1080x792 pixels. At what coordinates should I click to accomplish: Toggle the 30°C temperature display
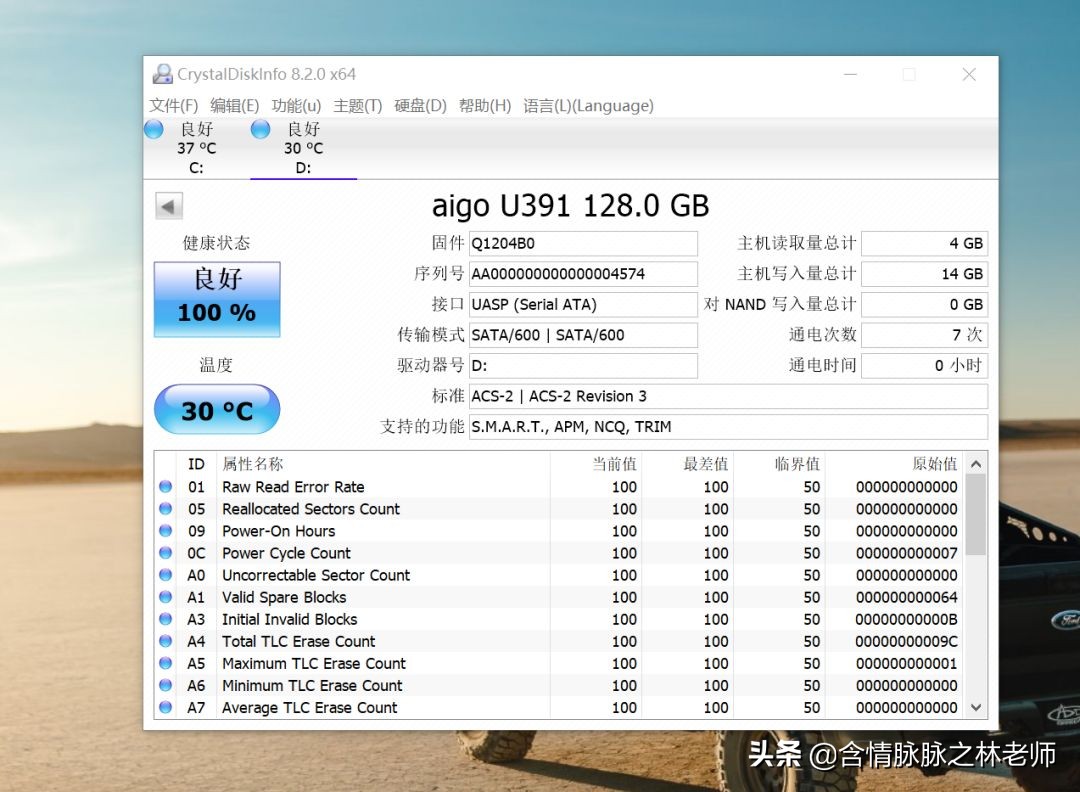tap(216, 409)
